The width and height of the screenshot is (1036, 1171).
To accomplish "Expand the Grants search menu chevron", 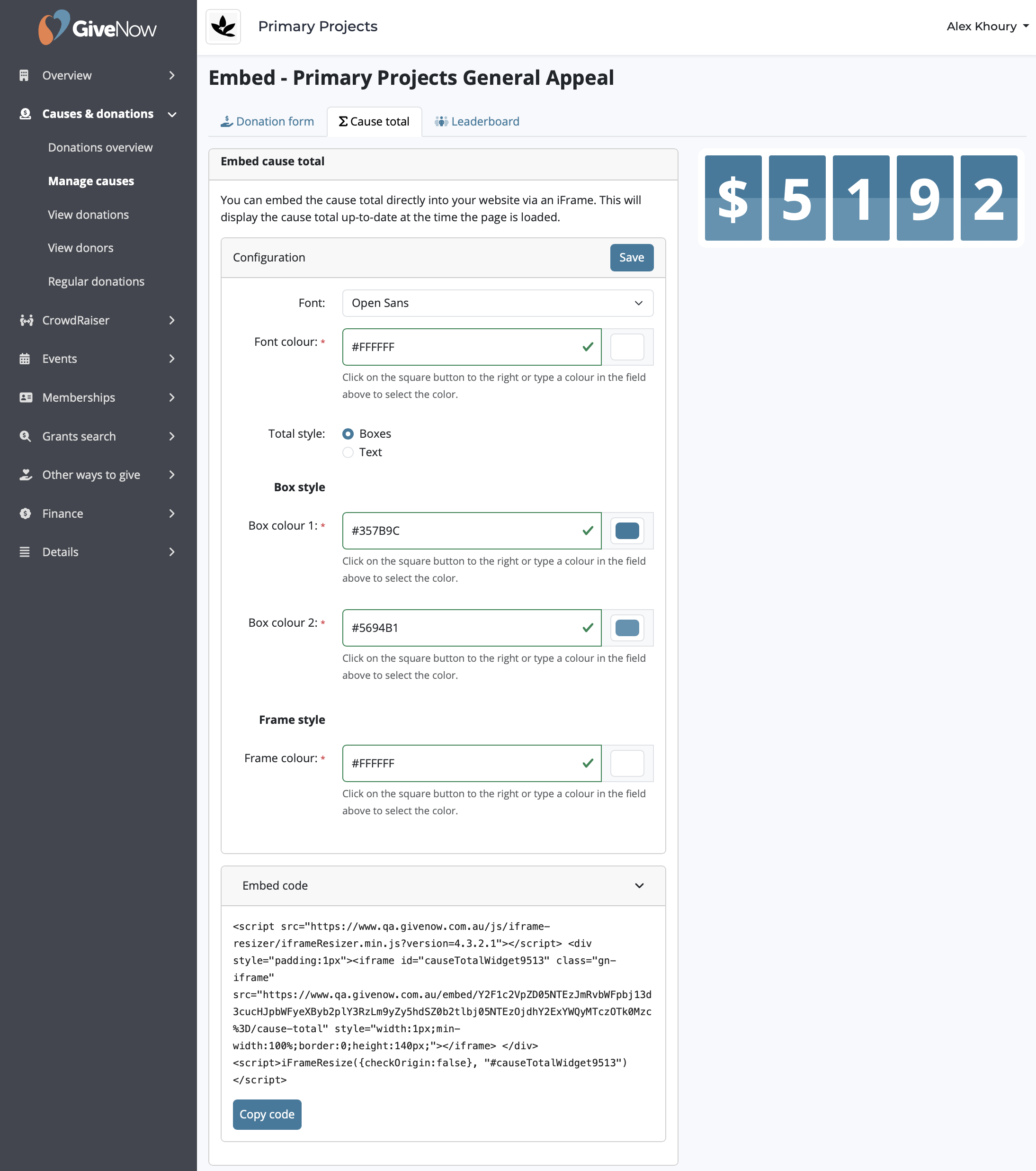I will coord(172,437).
